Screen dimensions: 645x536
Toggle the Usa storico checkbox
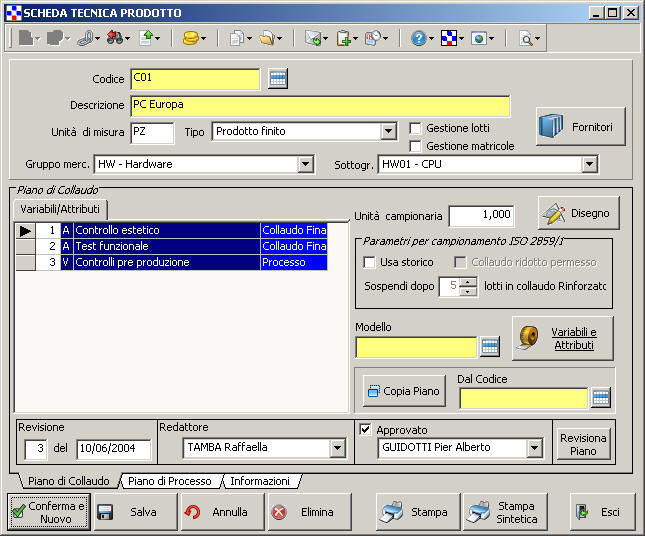pyautogui.click(x=369, y=262)
